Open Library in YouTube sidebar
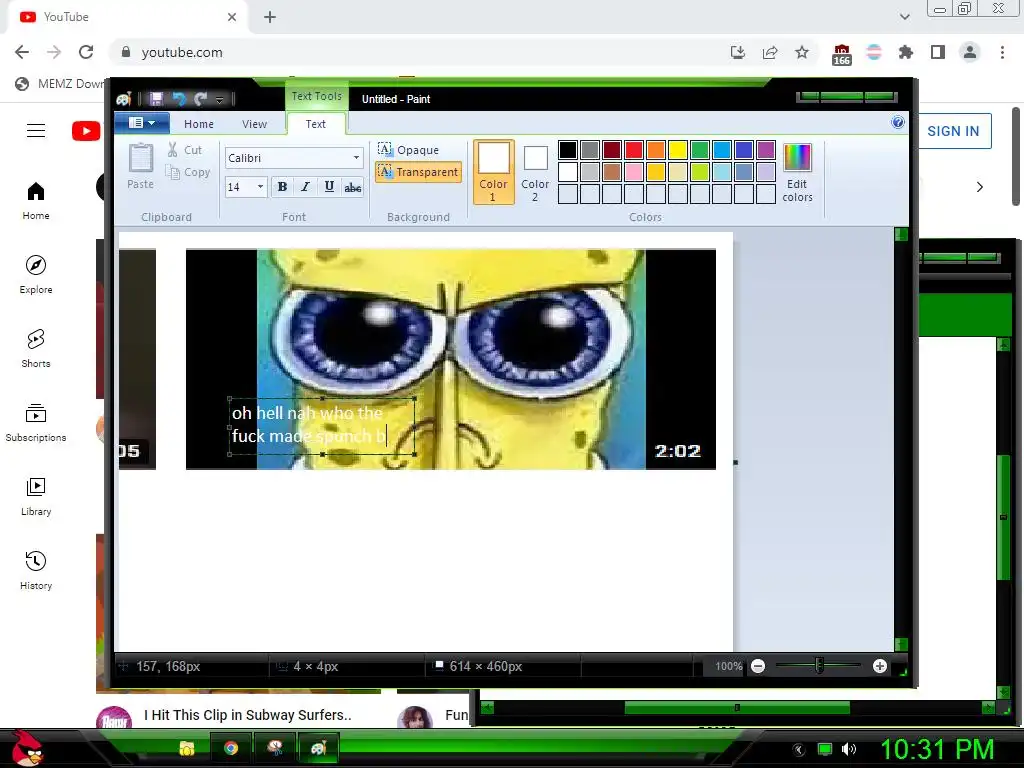 36,496
